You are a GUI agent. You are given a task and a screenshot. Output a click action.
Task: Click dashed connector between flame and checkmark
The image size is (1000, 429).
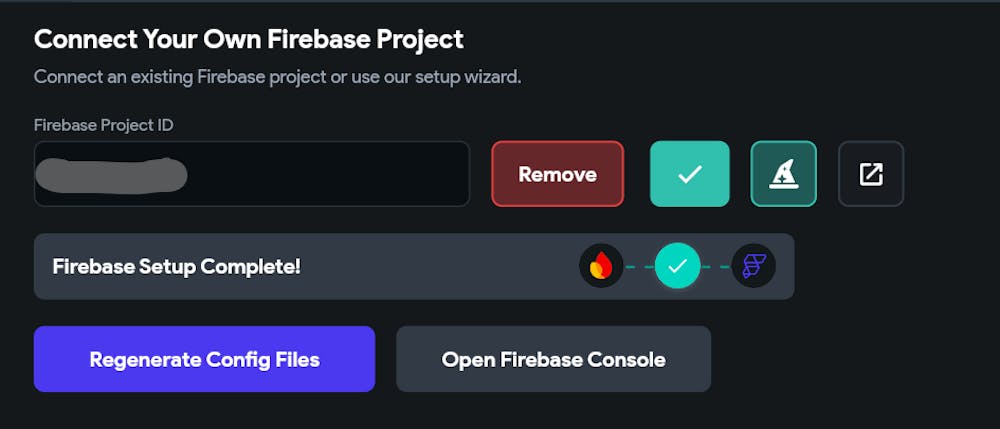click(639, 266)
